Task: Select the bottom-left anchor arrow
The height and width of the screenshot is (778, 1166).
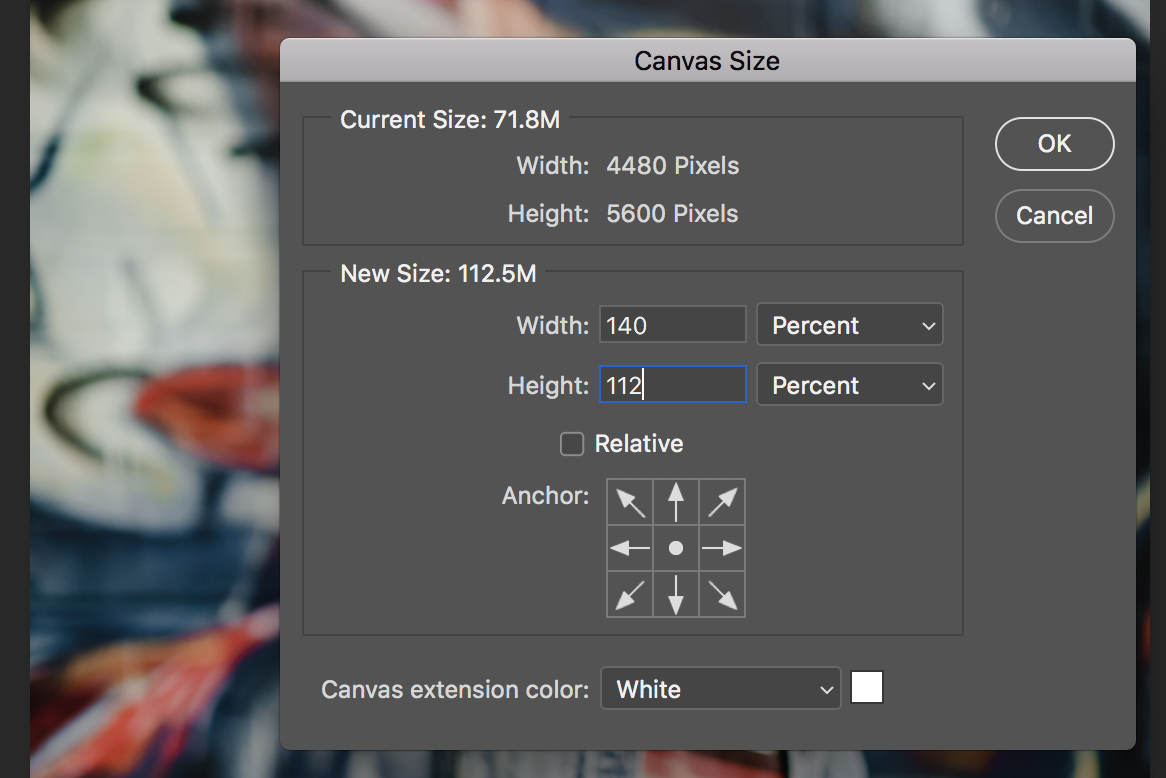Action: tap(629, 594)
